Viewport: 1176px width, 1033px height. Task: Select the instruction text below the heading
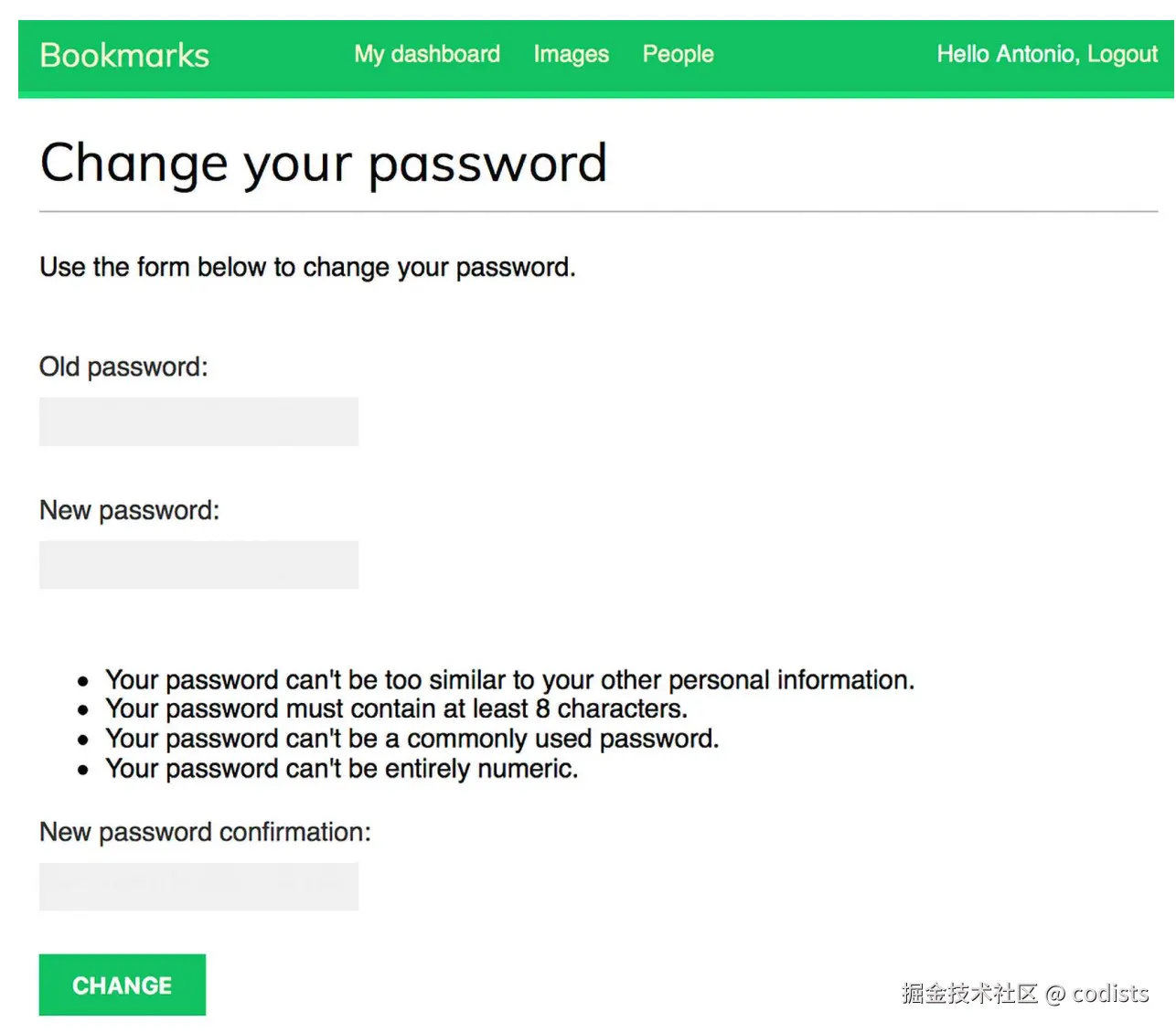tap(306, 267)
